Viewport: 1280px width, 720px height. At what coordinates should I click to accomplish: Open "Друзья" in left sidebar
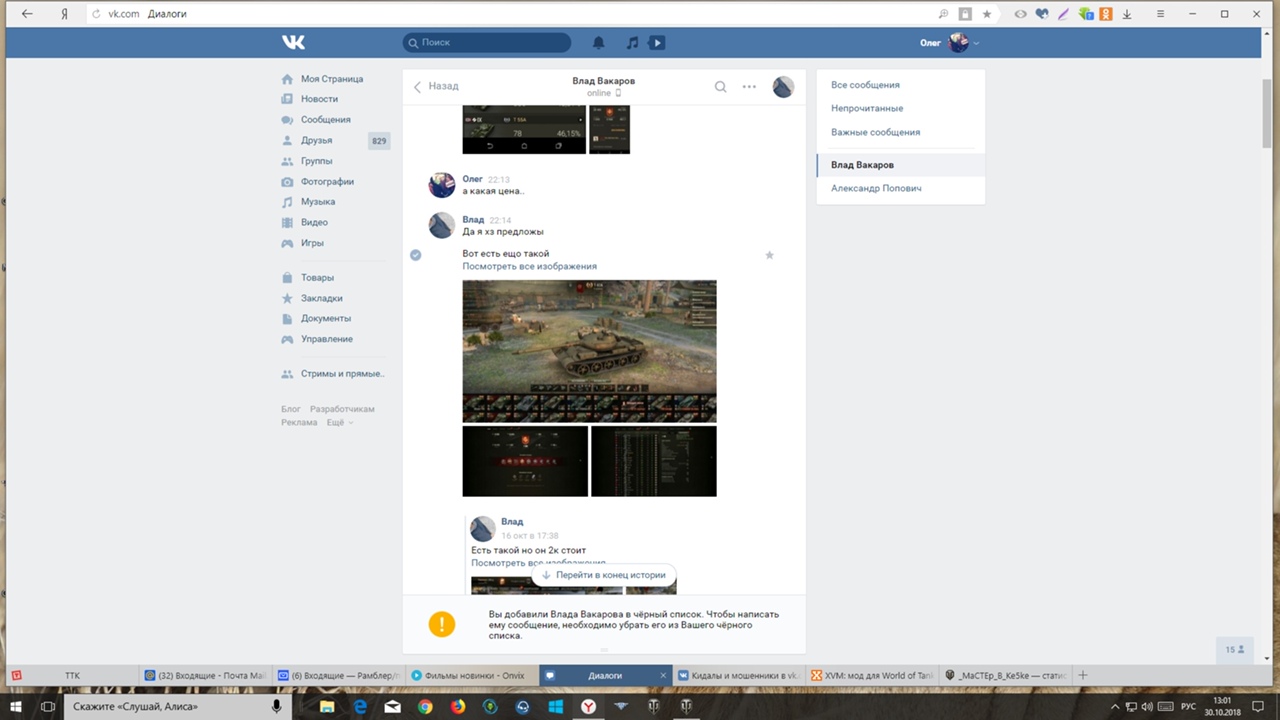[316, 141]
